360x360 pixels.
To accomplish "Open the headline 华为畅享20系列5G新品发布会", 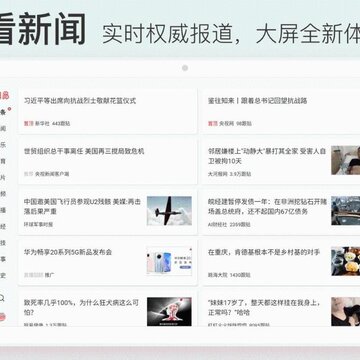I will tap(68, 252).
